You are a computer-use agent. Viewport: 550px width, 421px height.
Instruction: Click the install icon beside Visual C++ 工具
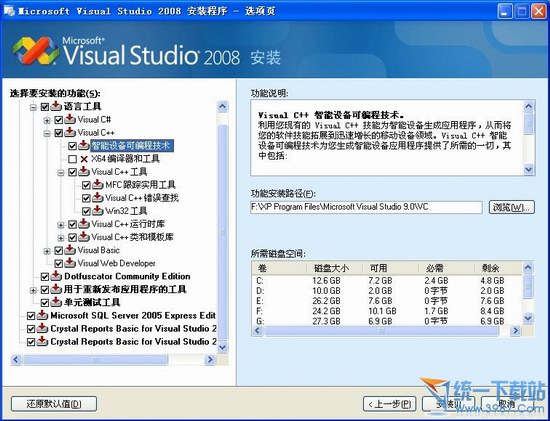83,172
